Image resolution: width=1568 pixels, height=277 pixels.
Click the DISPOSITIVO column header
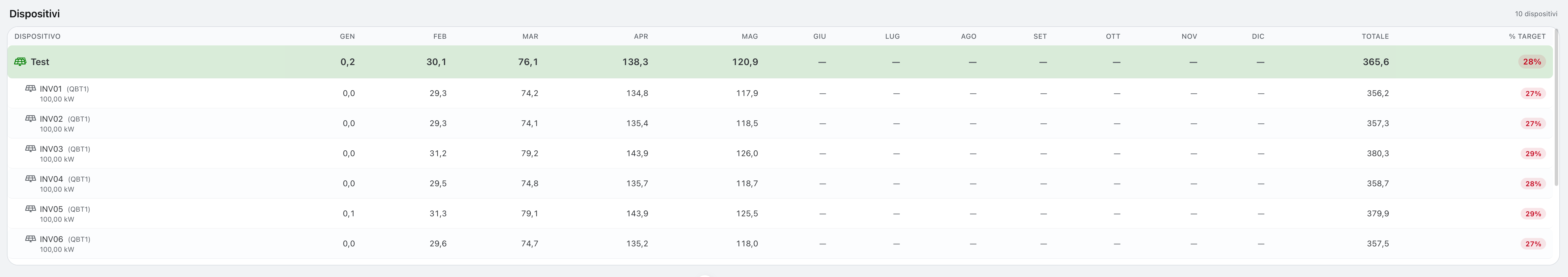38,36
